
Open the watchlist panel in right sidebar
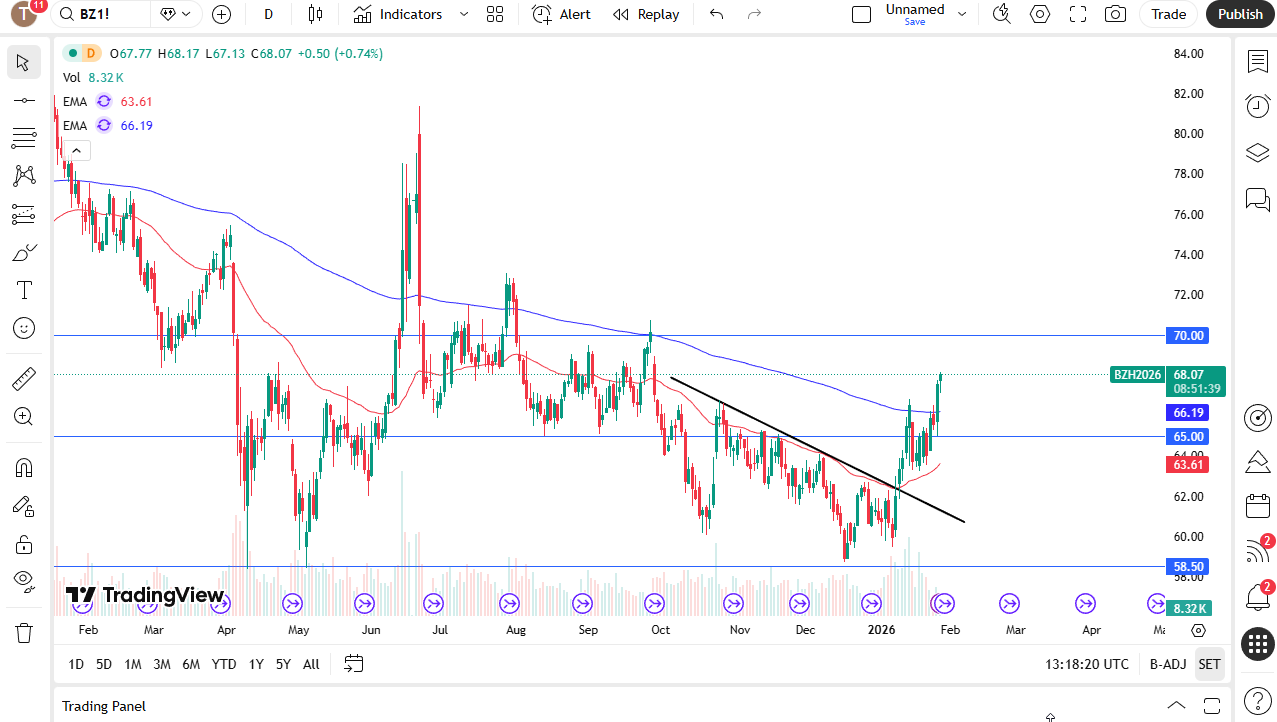(x=1257, y=62)
